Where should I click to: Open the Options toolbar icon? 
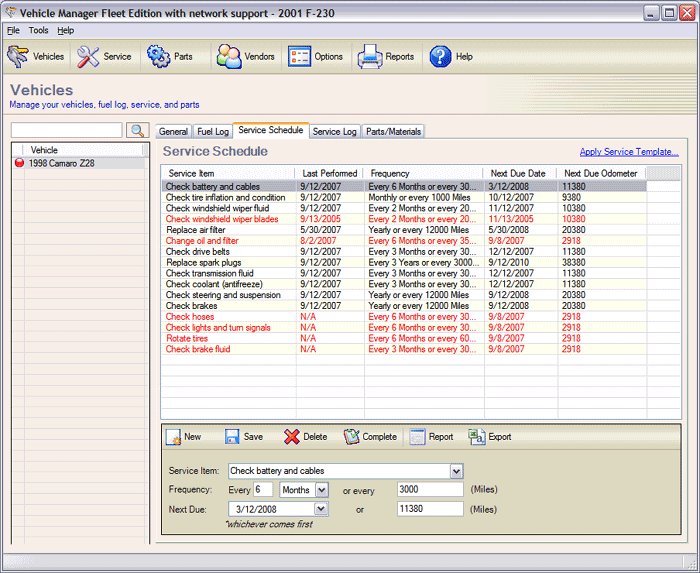coord(315,56)
